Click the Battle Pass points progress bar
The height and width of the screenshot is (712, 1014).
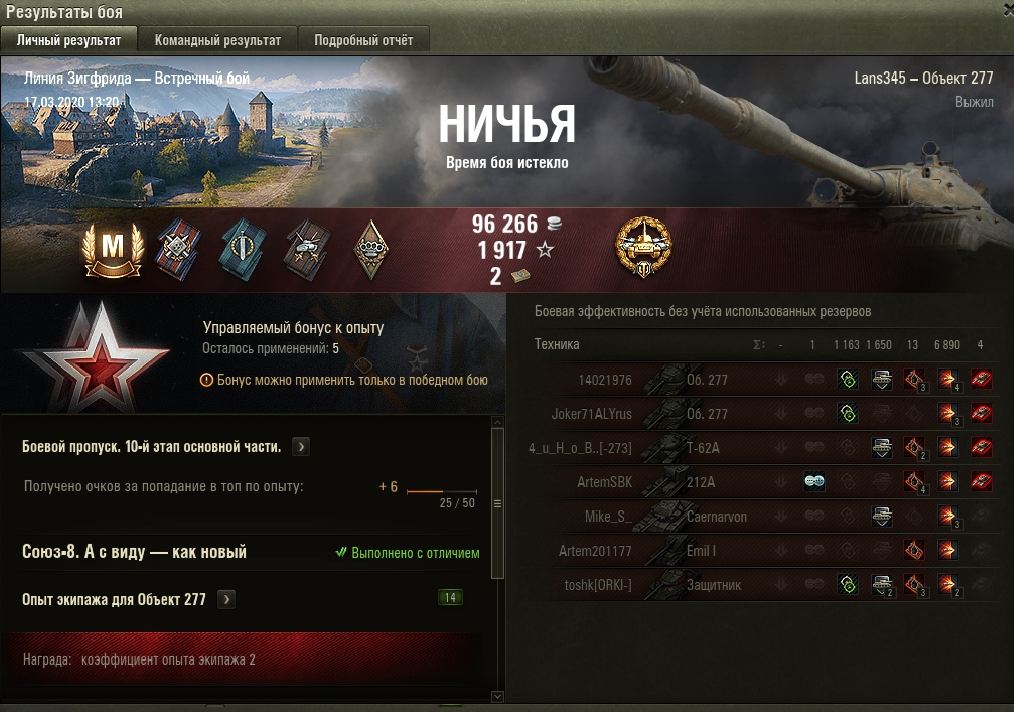(x=441, y=491)
